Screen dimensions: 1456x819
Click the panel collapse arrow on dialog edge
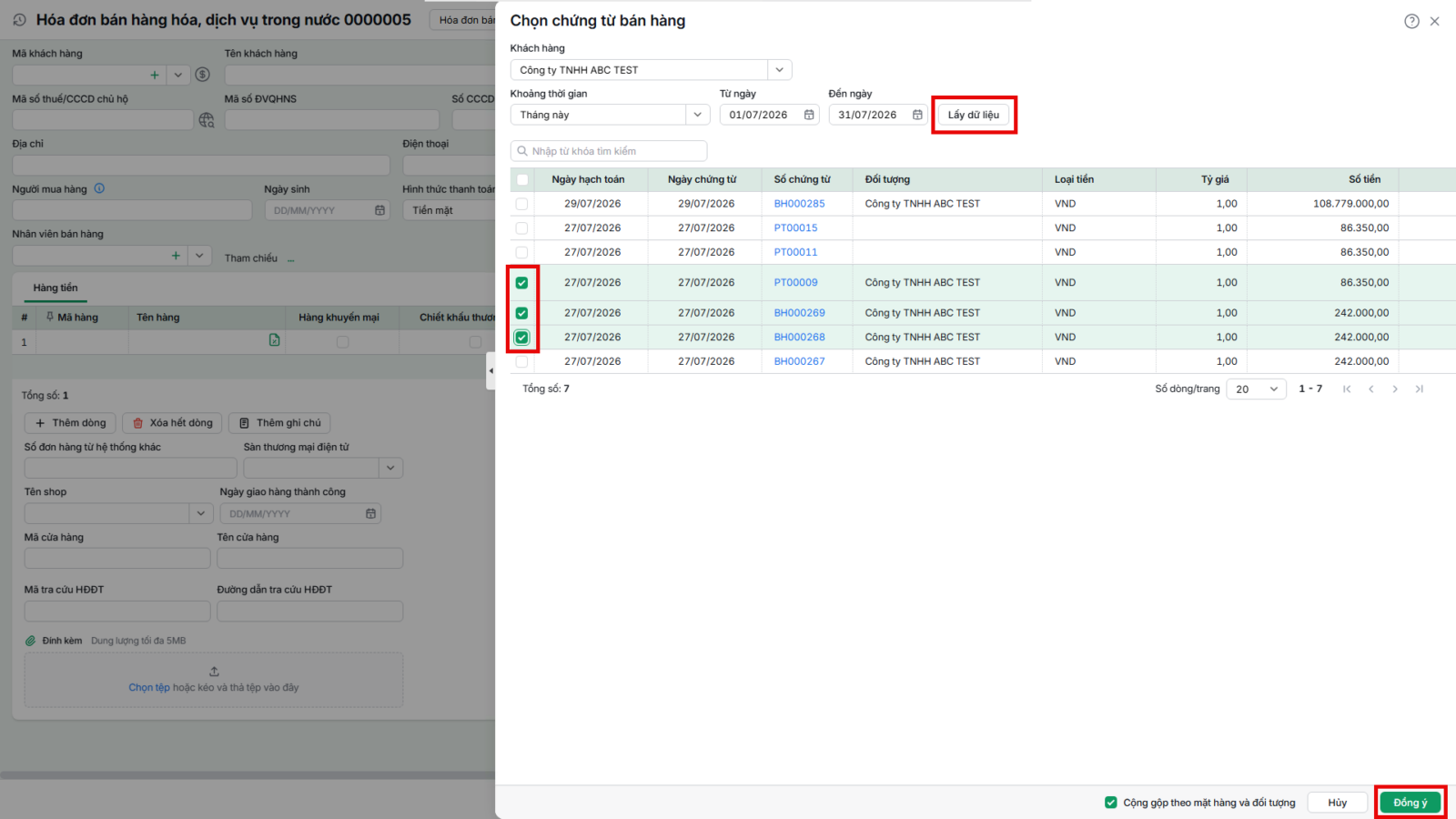click(491, 370)
